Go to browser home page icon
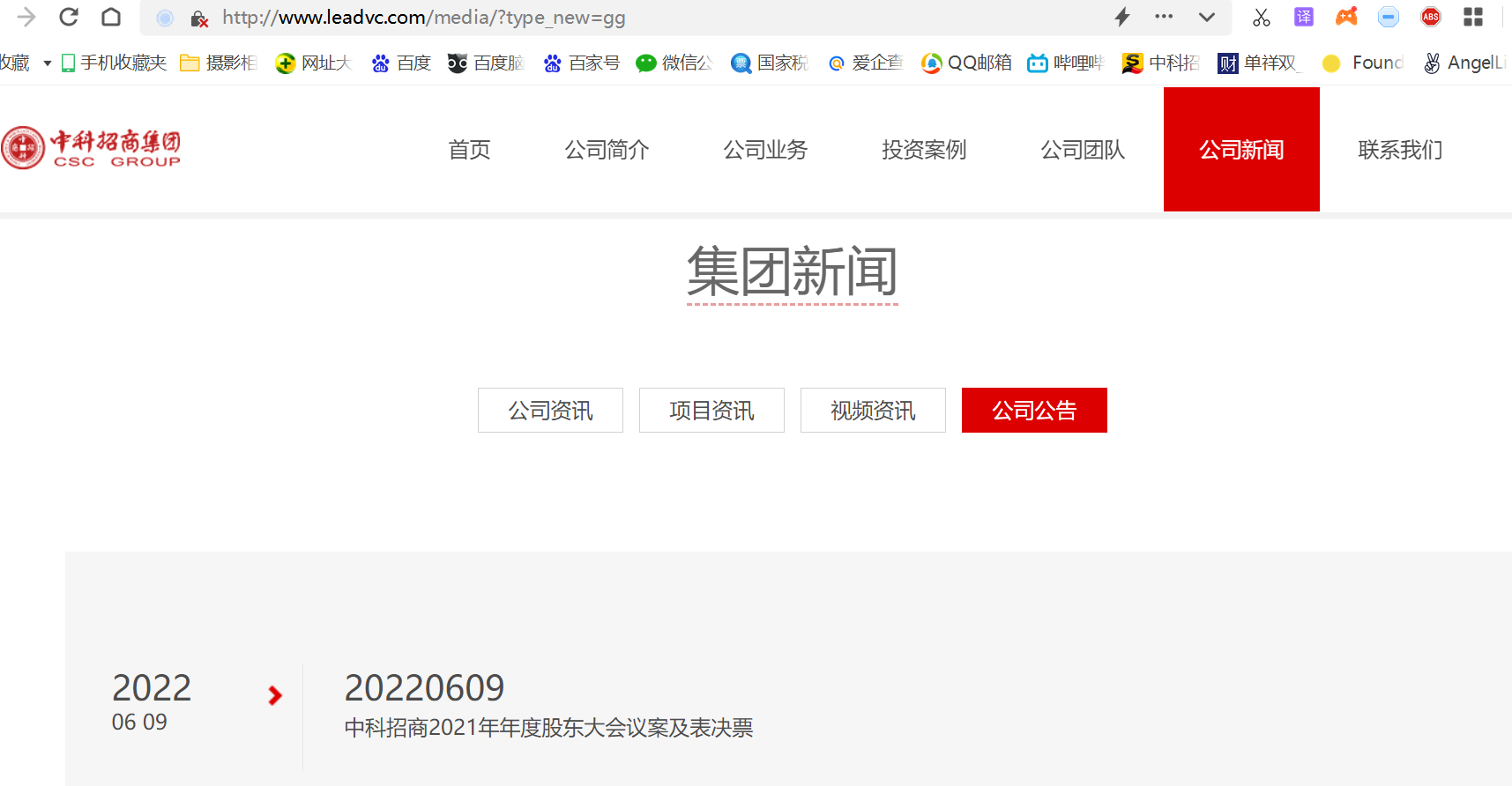Image resolution: width=1512 pixels, height=786 pixels. click(x=111, y=17)
